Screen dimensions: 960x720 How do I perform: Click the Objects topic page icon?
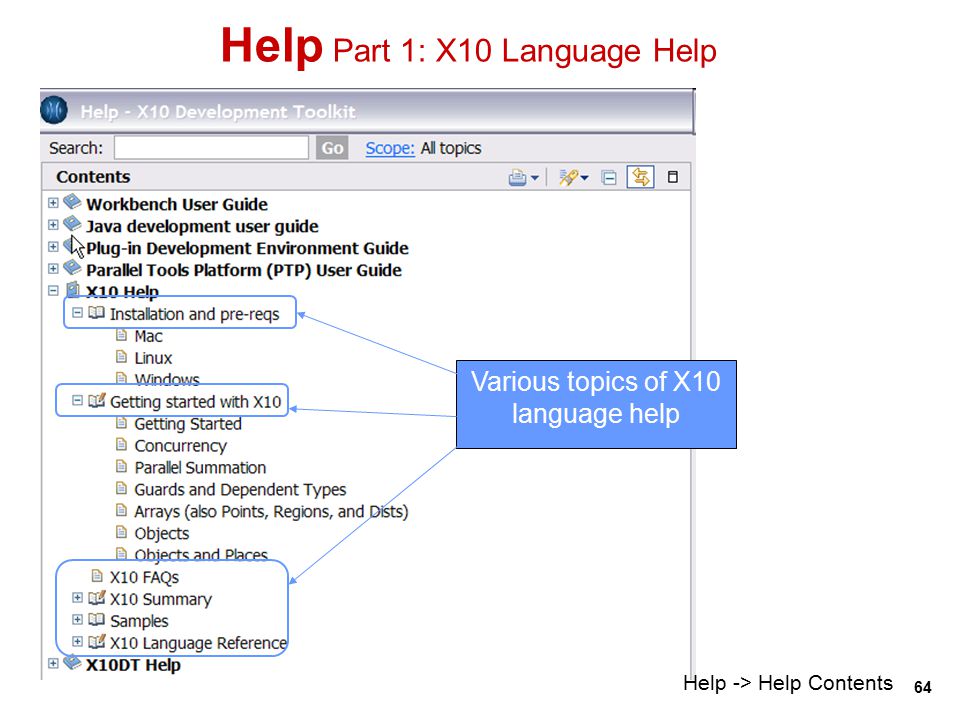tap(121, 532)
